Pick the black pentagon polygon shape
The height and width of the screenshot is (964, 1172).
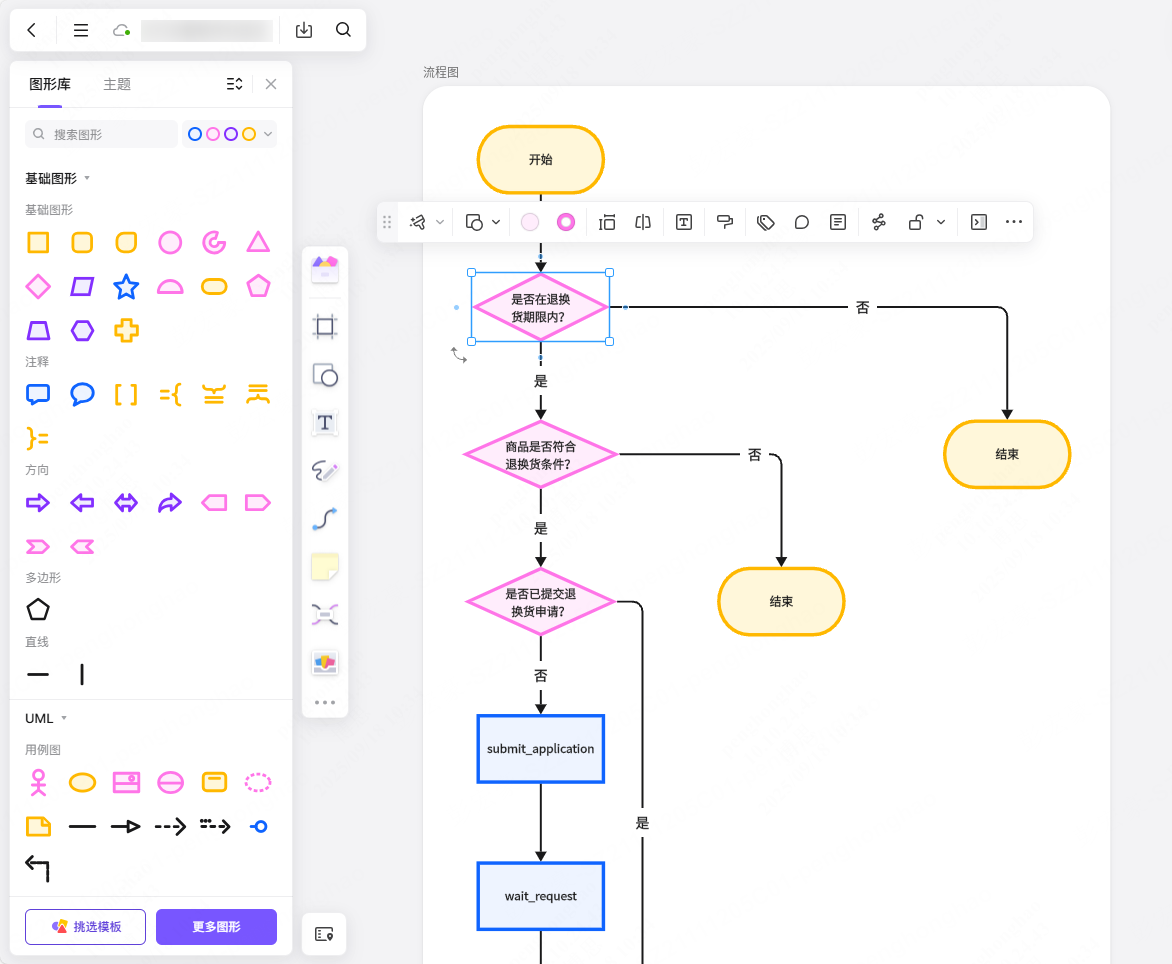point(38,610)
